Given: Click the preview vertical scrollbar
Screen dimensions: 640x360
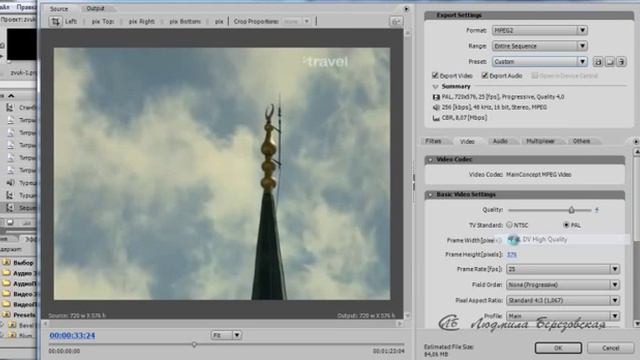Looking at the screenshot, I should [407, 174].
